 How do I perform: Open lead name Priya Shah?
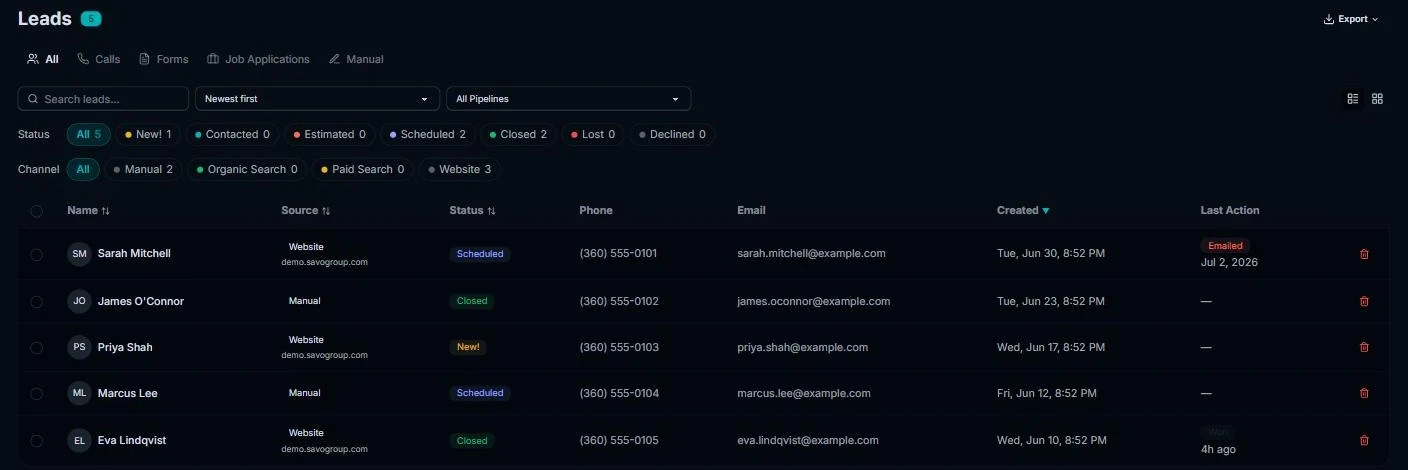point(125,347)
